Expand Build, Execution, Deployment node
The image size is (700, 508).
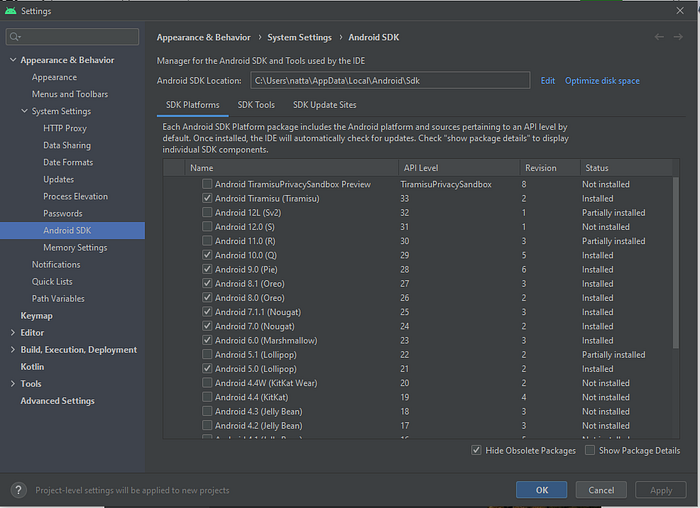(x=13, y=350)
